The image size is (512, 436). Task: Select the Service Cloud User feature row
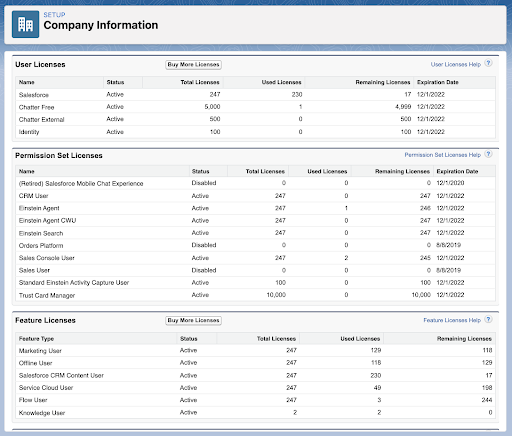click(x=255, y=388)
